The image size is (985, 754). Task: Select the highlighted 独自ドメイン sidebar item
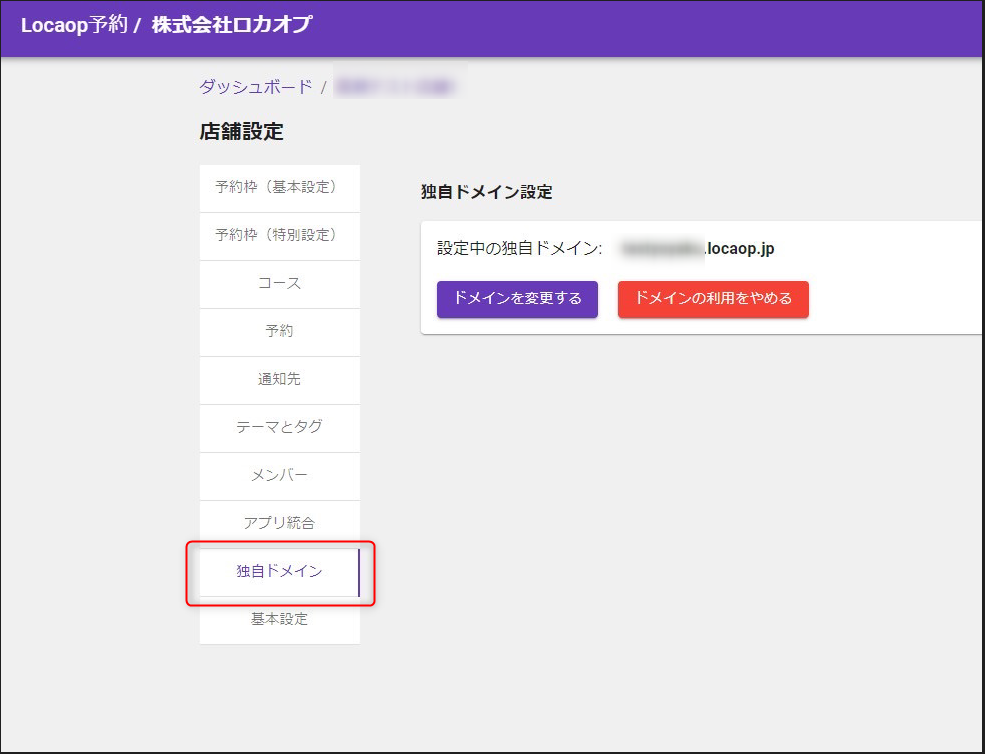coord(280,570)
